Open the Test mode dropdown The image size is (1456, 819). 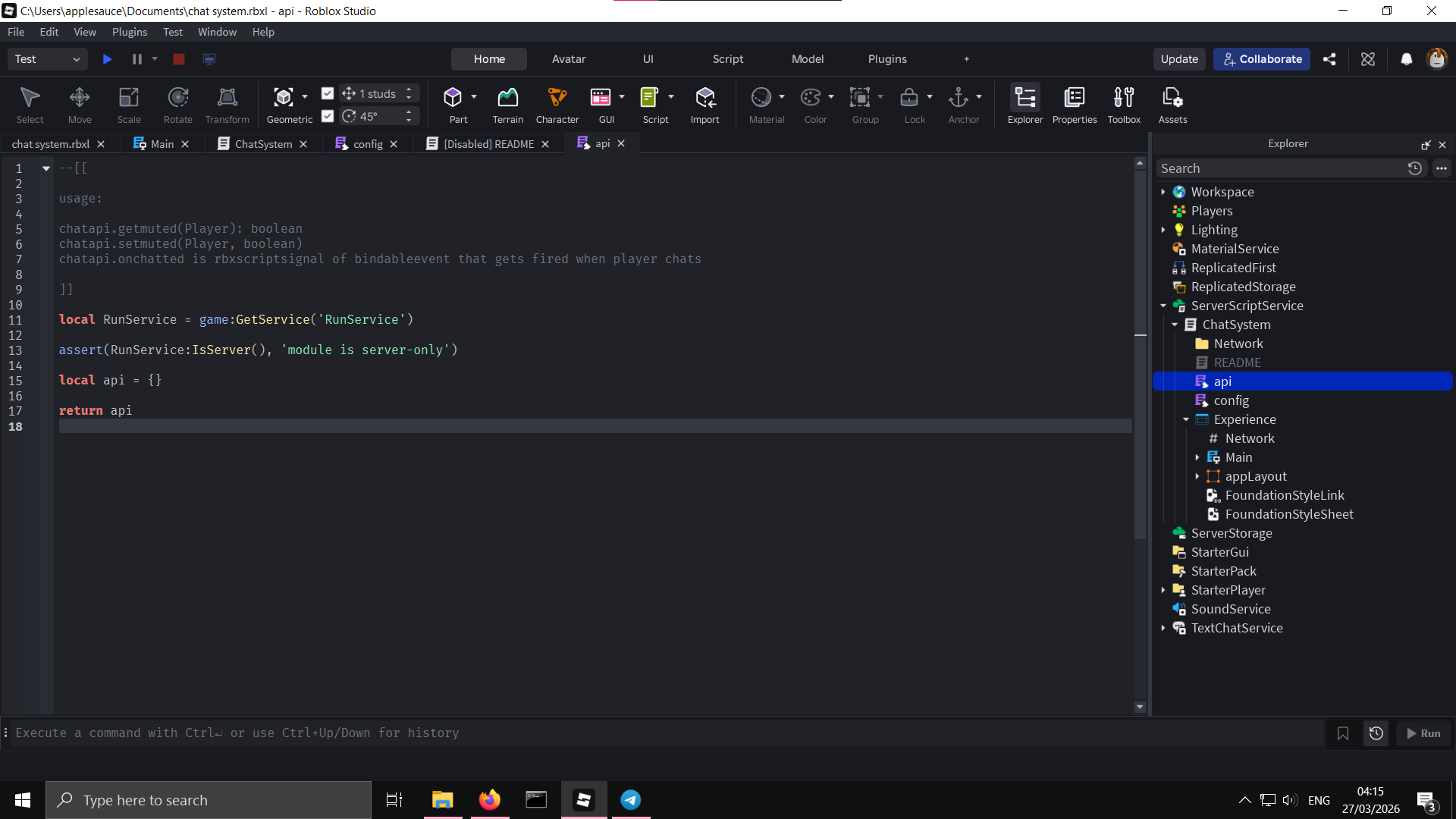pos(47,59)
